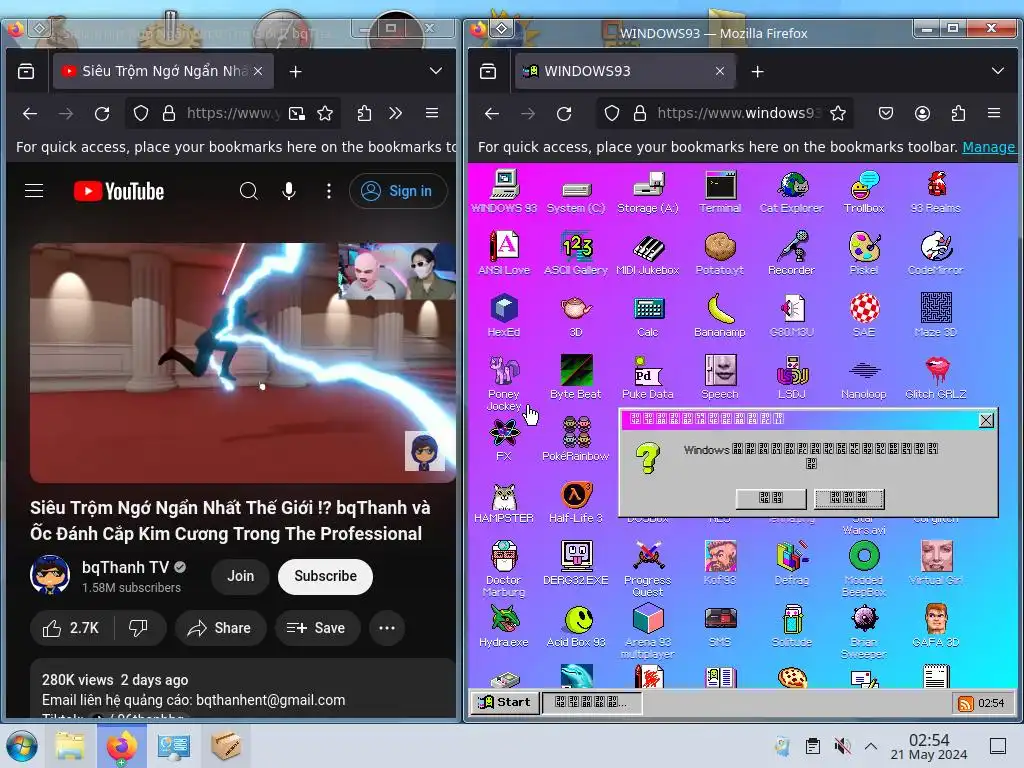Open the Acid Box 93 smiley icon
The width and height of the screenshot is (1024, 768).
pos(576,626)
